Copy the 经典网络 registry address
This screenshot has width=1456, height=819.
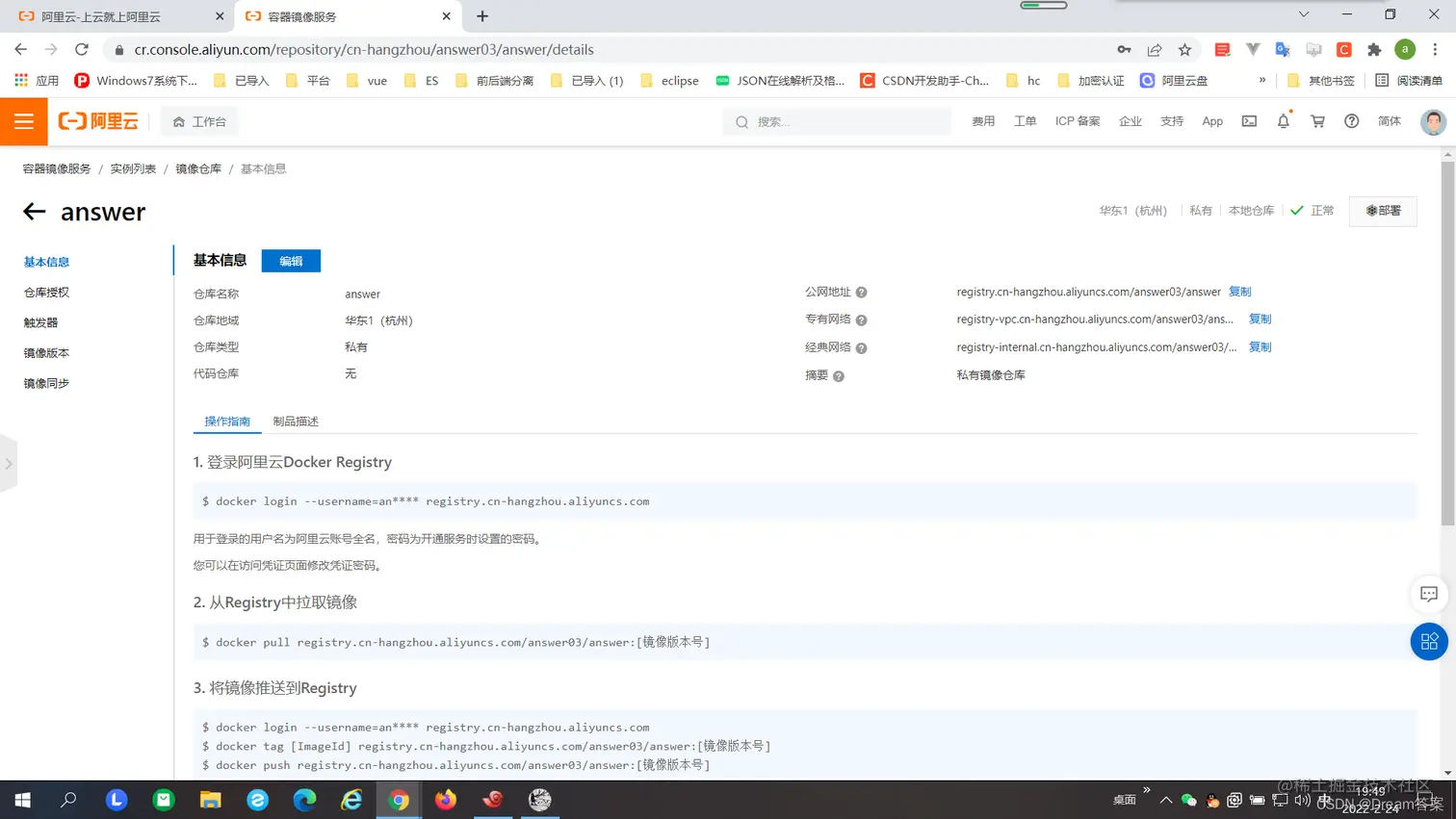1260,346
